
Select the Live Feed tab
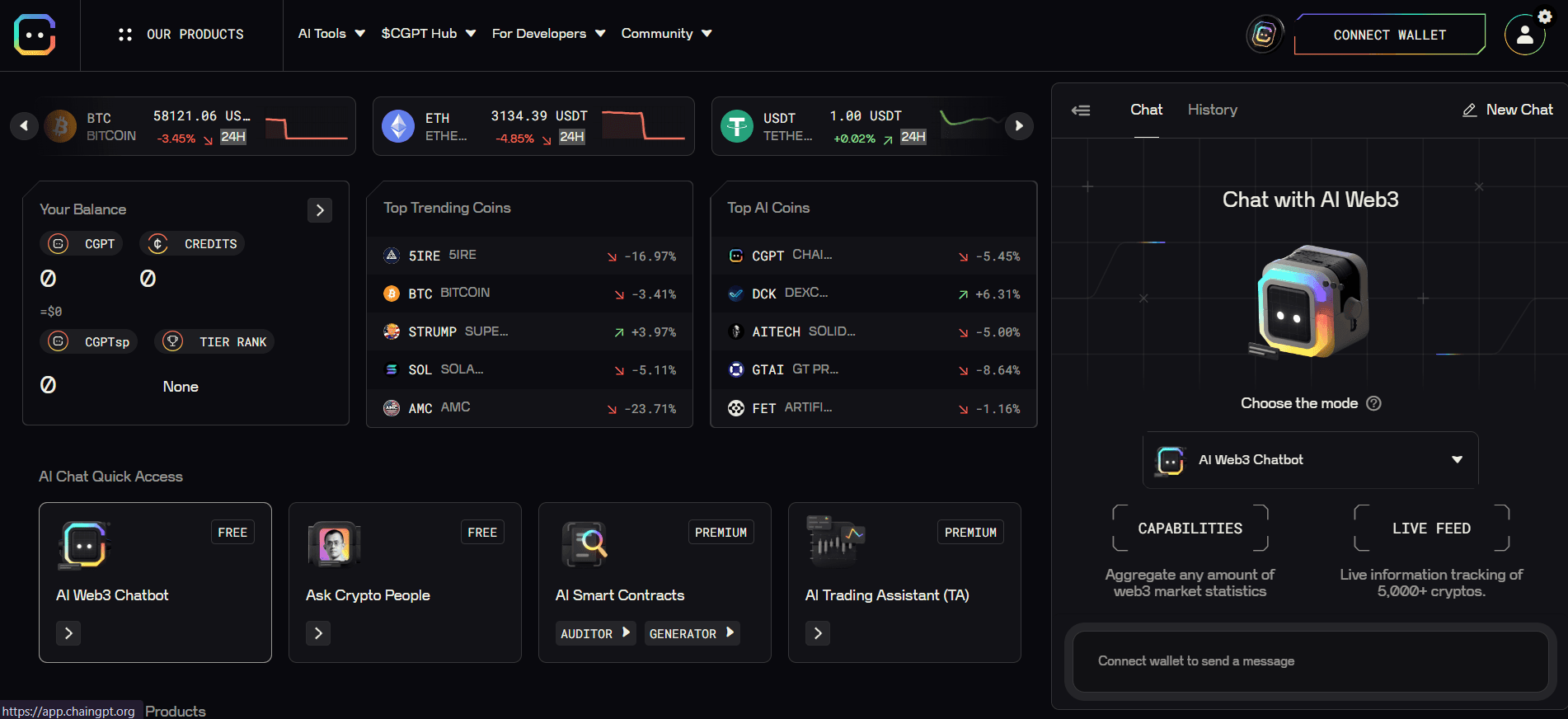pos(1431,529)
